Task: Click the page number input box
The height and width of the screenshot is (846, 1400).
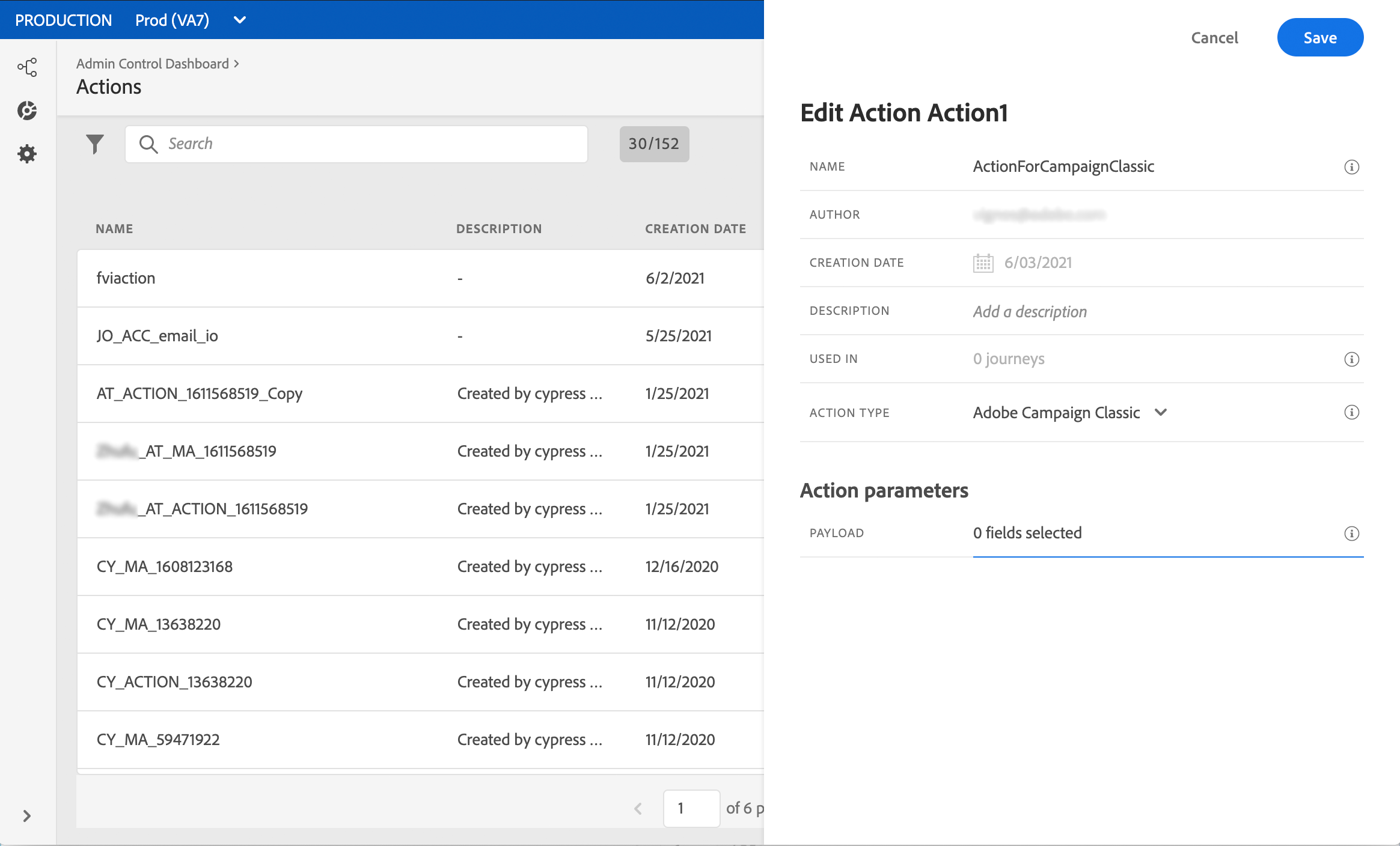Action: pos(691,808)
